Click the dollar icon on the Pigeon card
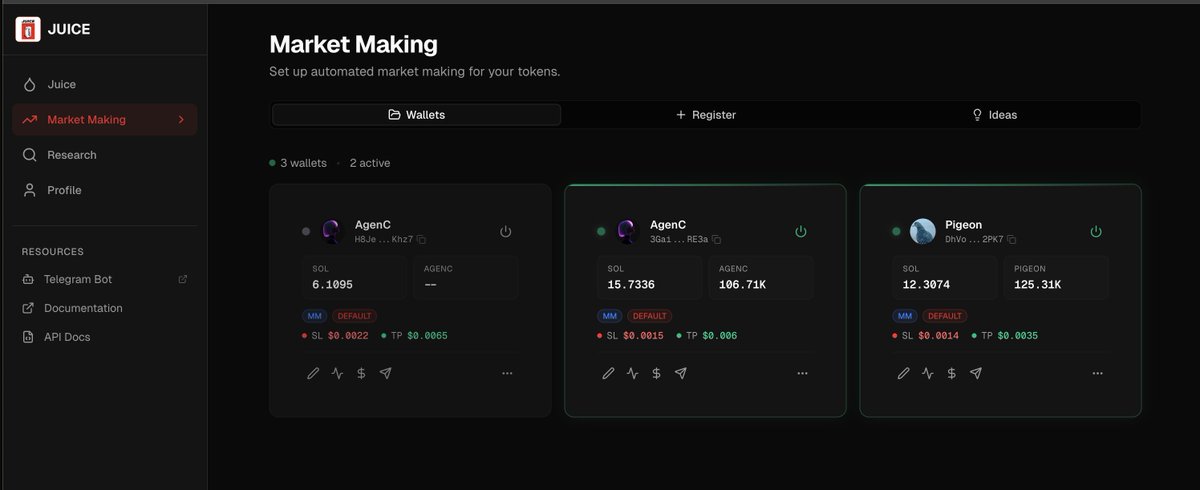 coord(951,373)
